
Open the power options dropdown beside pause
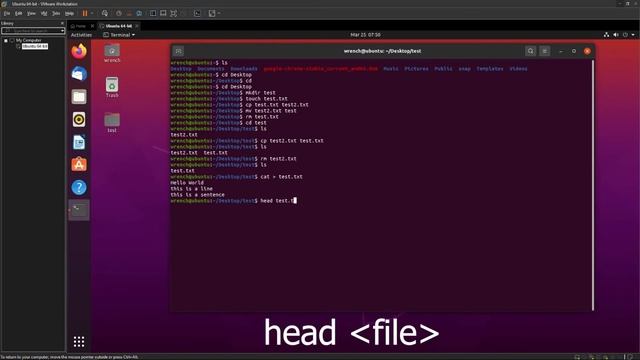[92, 13]
